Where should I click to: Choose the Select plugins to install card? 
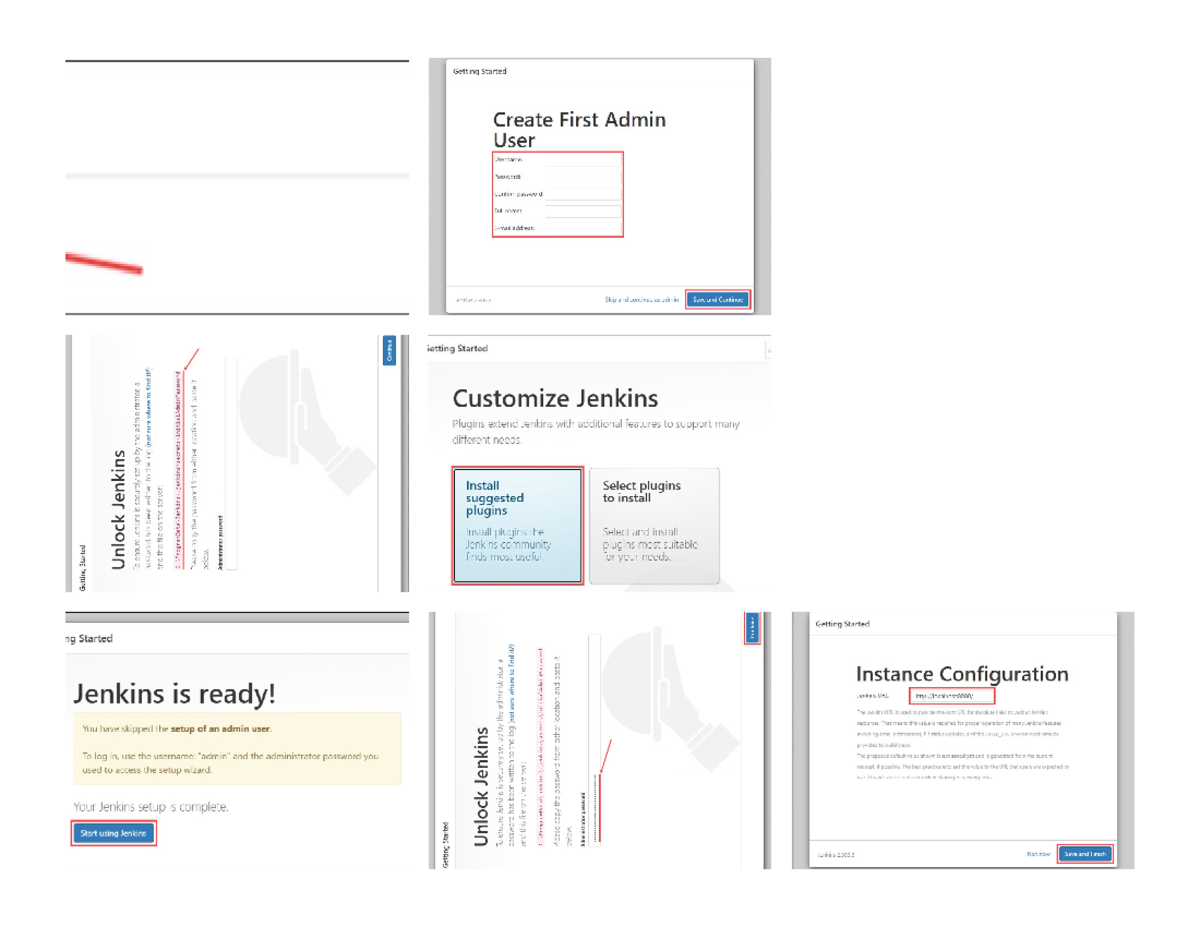pos(654,526)
